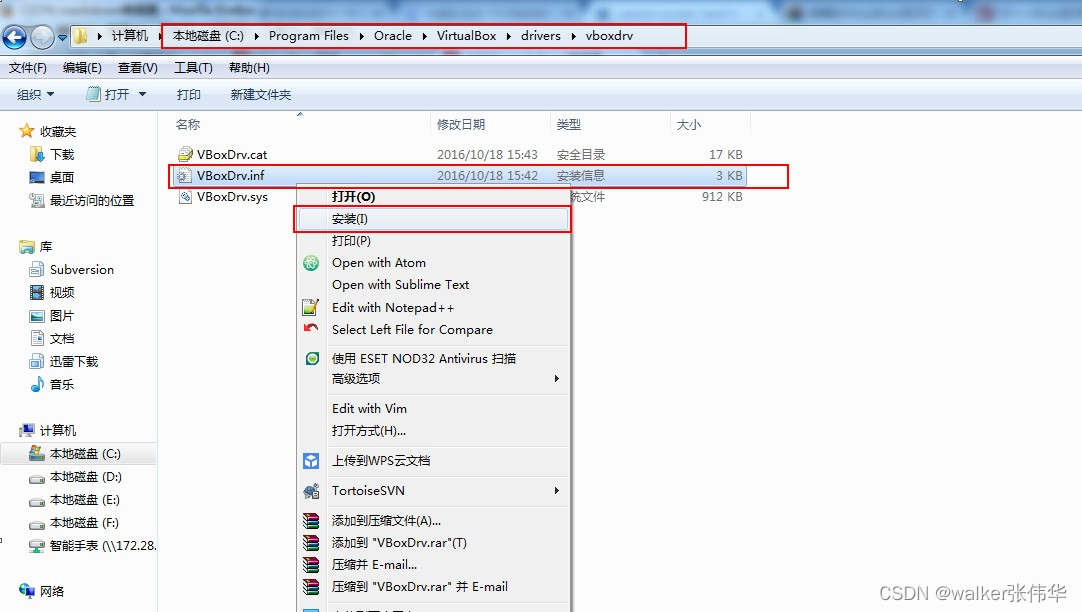Choose 安装(I) in context menu
The height and width of the screenshot is (612, 1082).
[433, 219]
